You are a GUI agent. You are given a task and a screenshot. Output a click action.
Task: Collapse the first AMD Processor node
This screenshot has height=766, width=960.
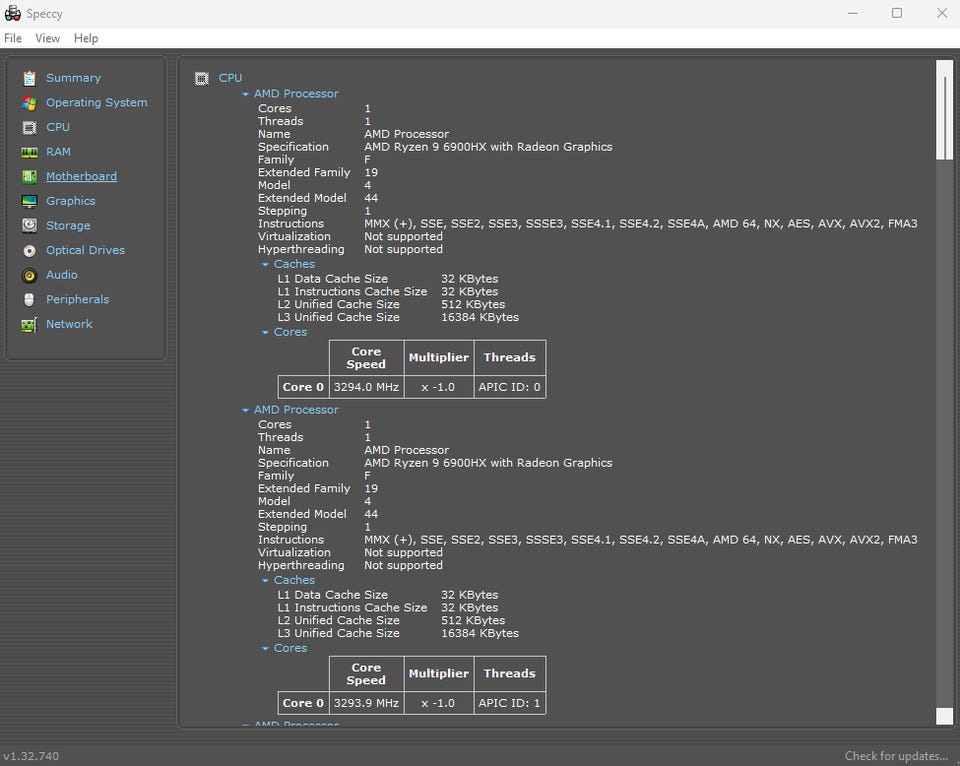pos(246,94)
